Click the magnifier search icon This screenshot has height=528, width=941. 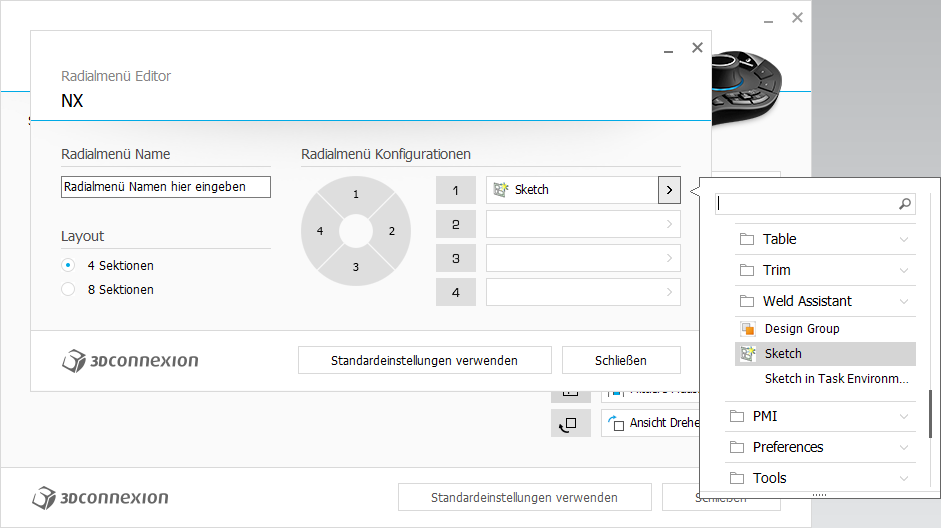905,204
